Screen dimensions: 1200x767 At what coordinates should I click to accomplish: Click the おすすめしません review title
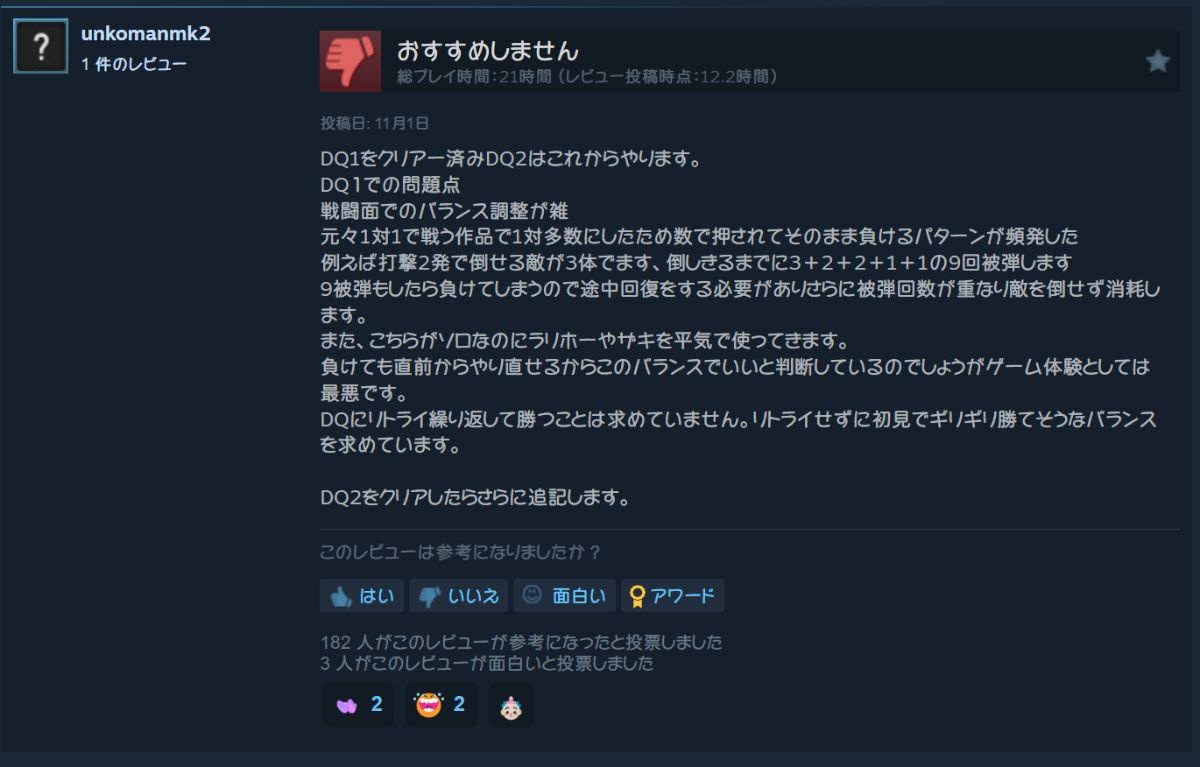coord(488,50)
